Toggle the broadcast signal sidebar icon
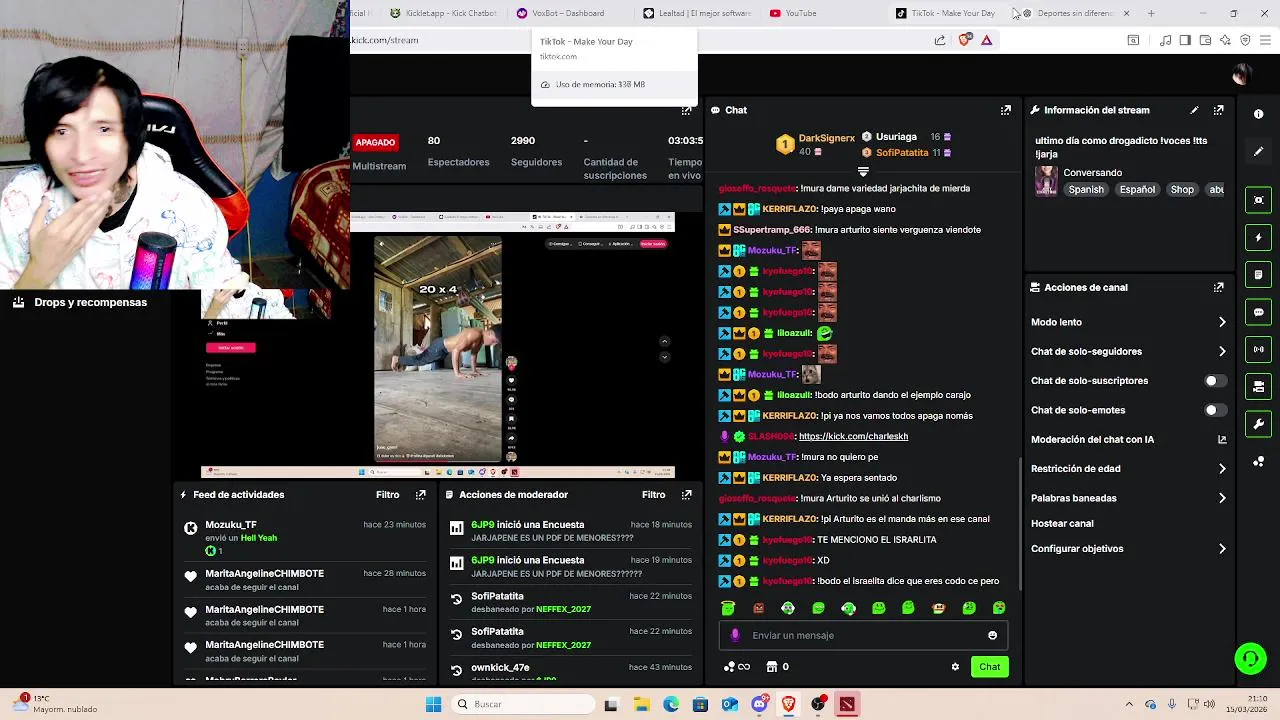This screenshot has height=720, width=1280. click(x=1259, y=349)
